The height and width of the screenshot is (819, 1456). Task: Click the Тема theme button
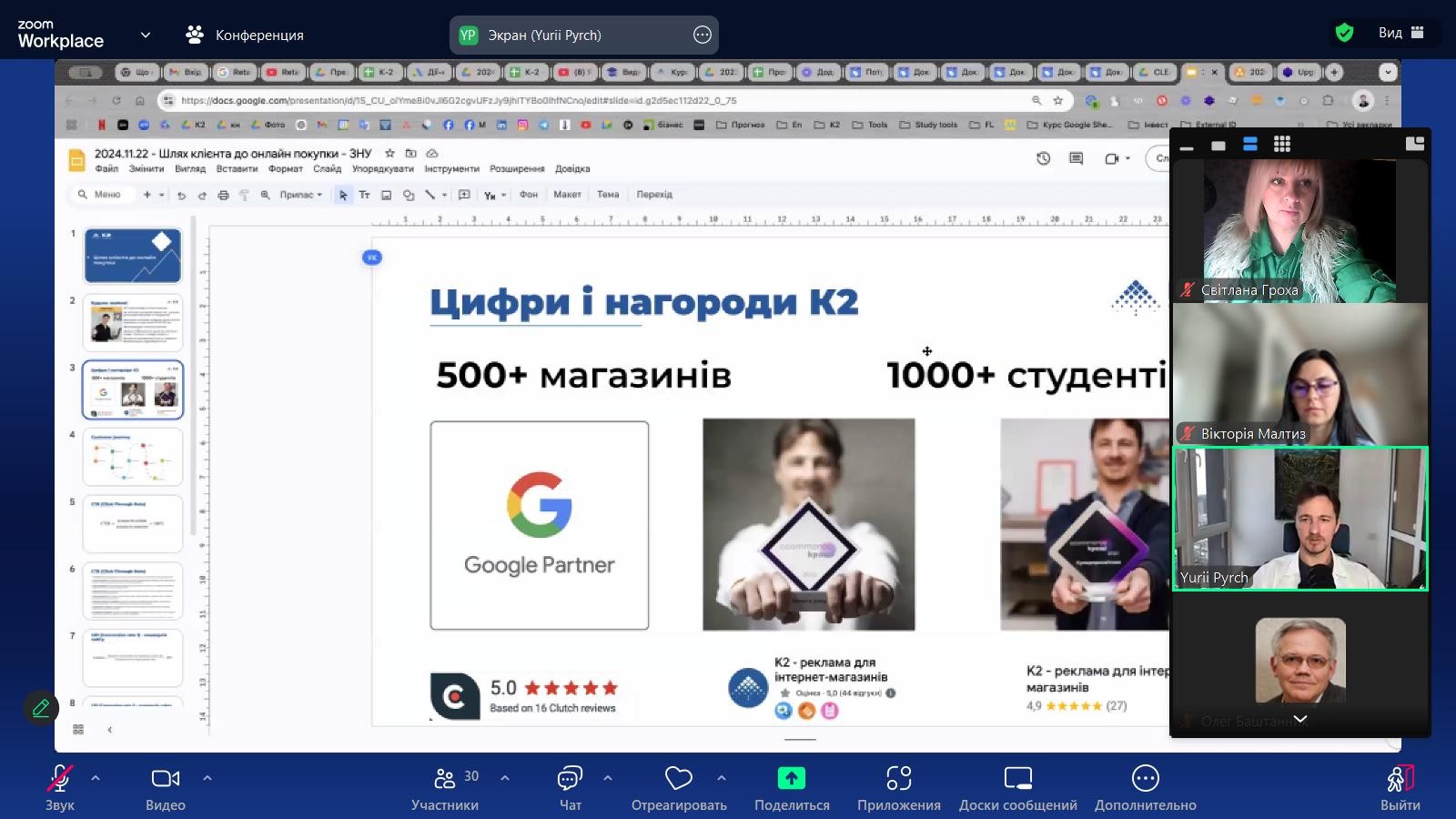click(x=608, y=195)
